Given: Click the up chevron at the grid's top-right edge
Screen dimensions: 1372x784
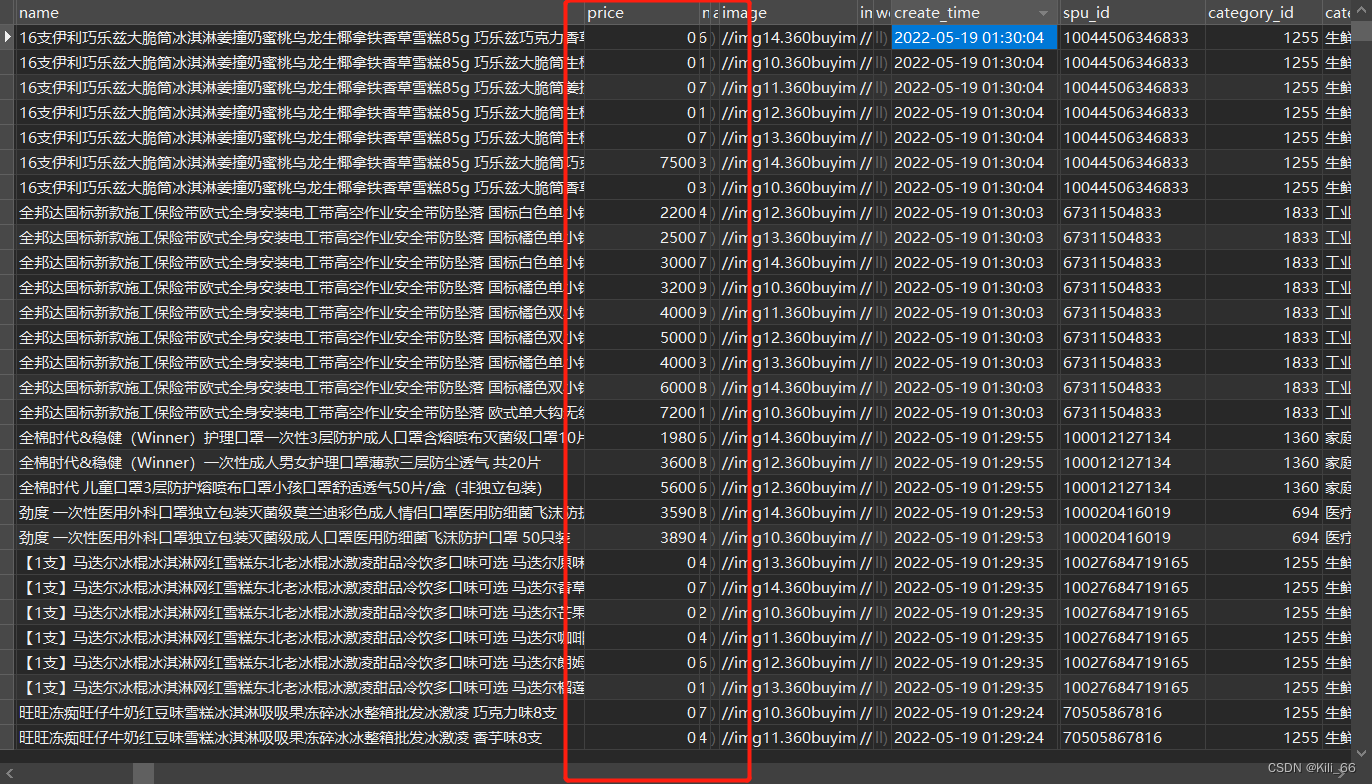Looking at the screenshot, I should click(x=1362, y=11).
